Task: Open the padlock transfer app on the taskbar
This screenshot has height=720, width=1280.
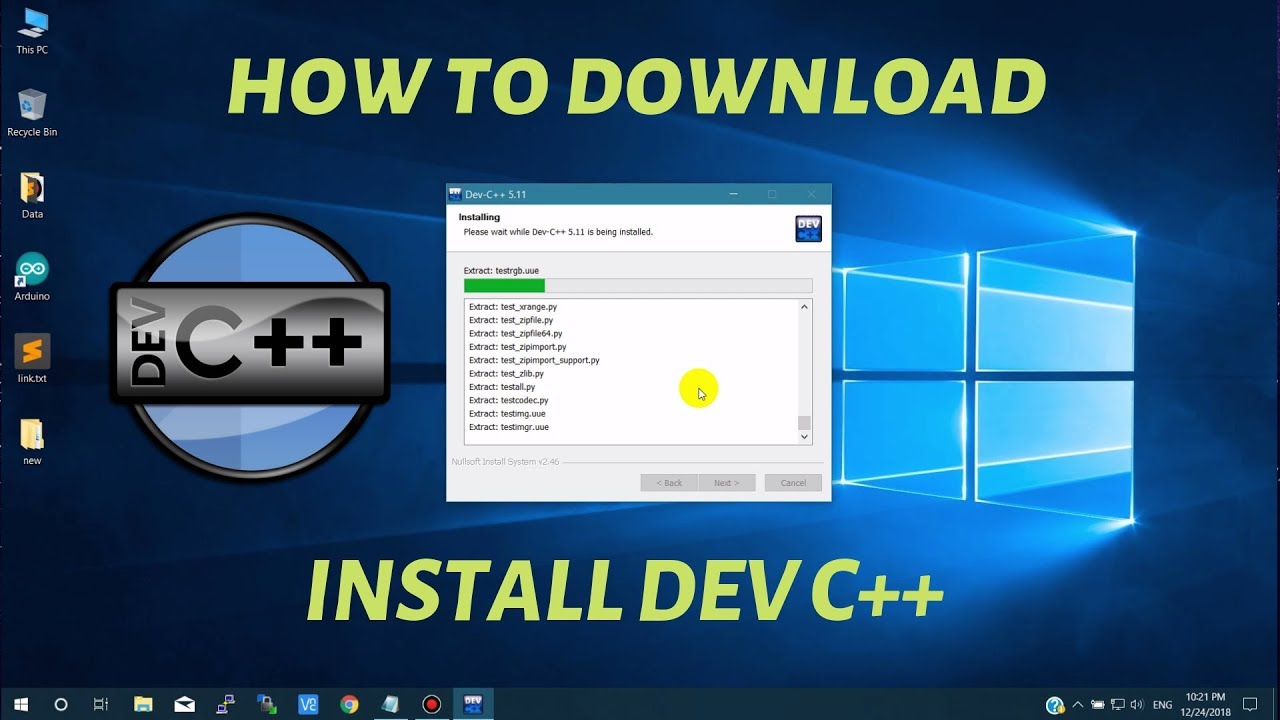Action: (266, 704)
